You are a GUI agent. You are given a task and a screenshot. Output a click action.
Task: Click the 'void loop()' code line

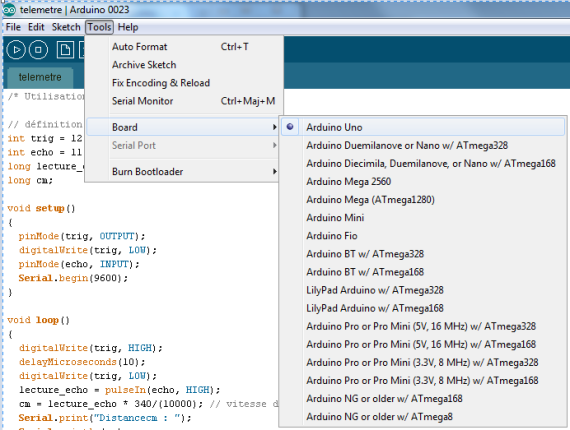38,320
